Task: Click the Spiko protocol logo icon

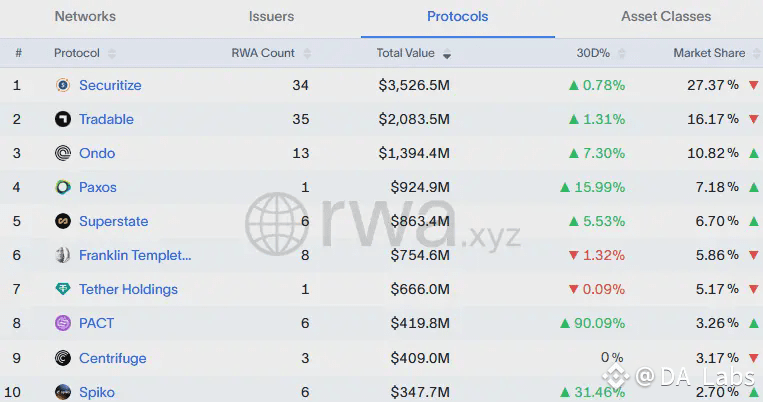Action: [x=63, y=392]
